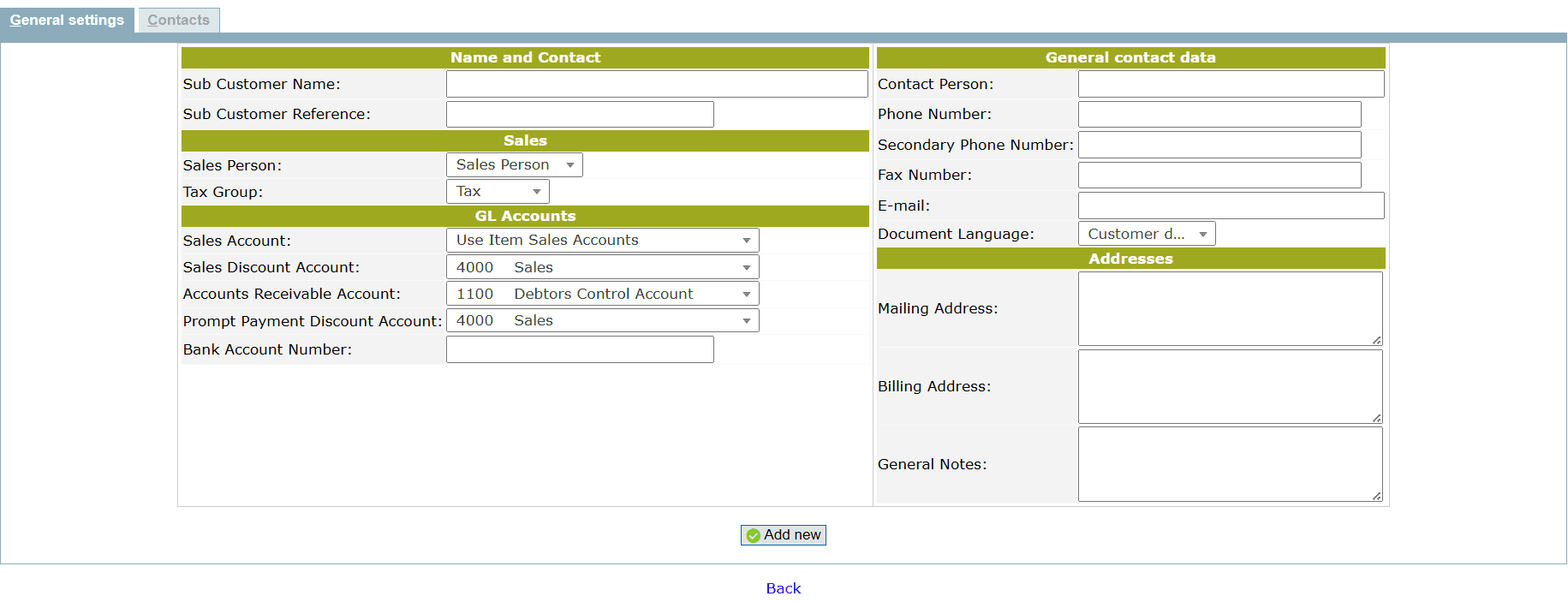Click the Bank Account Number field
The width and height of the screenshot is (1568, 602).
click(x=579, y=349)
